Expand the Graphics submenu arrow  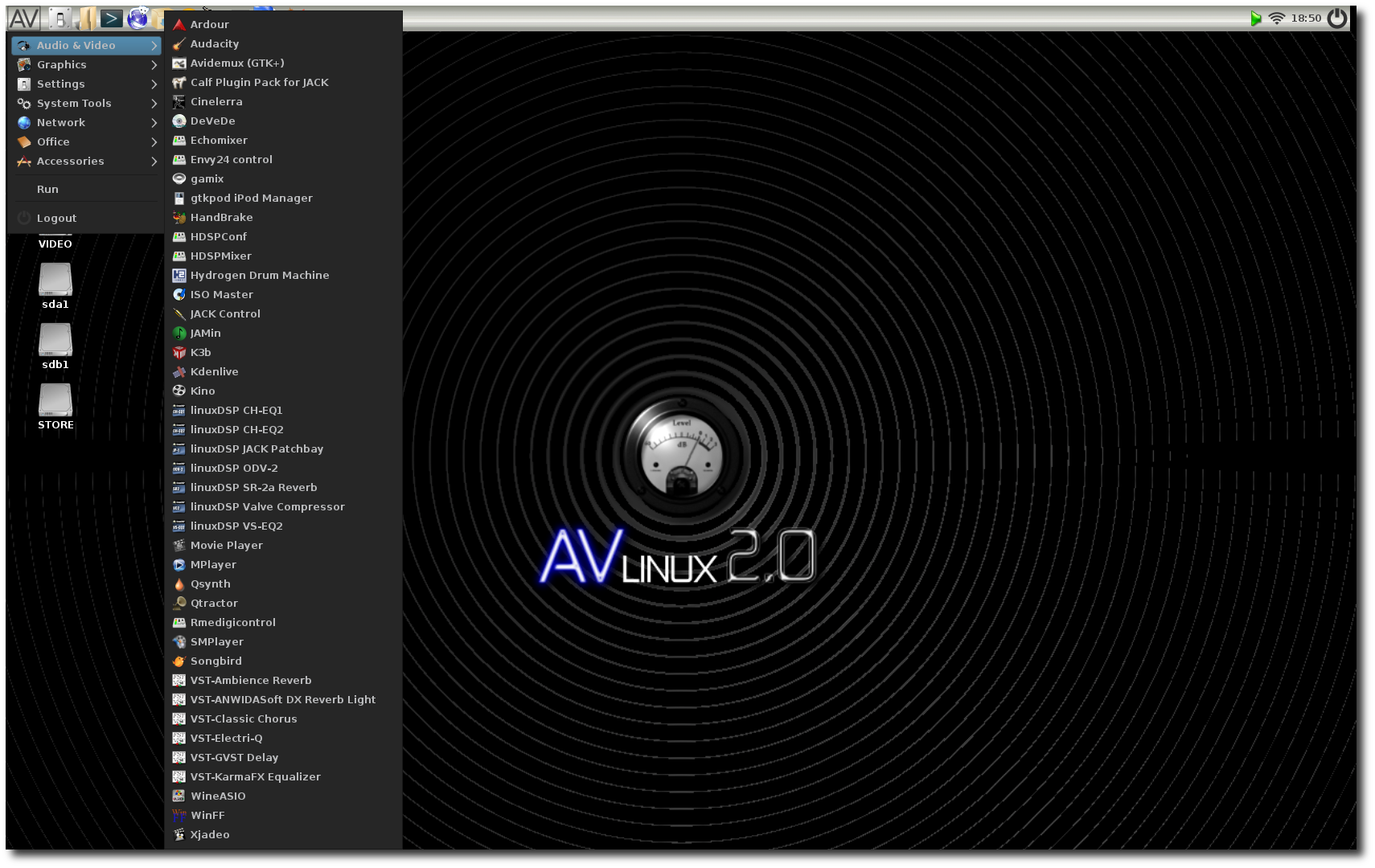(154, 65)
